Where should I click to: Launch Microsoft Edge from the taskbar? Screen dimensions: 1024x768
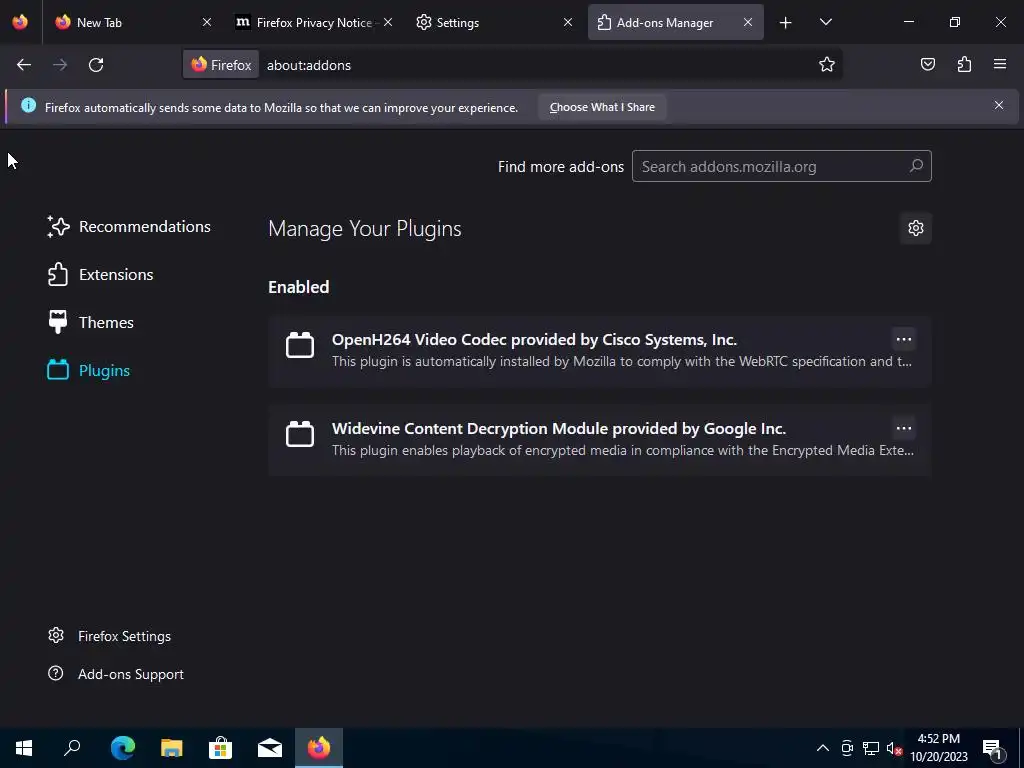pos(122,748)
